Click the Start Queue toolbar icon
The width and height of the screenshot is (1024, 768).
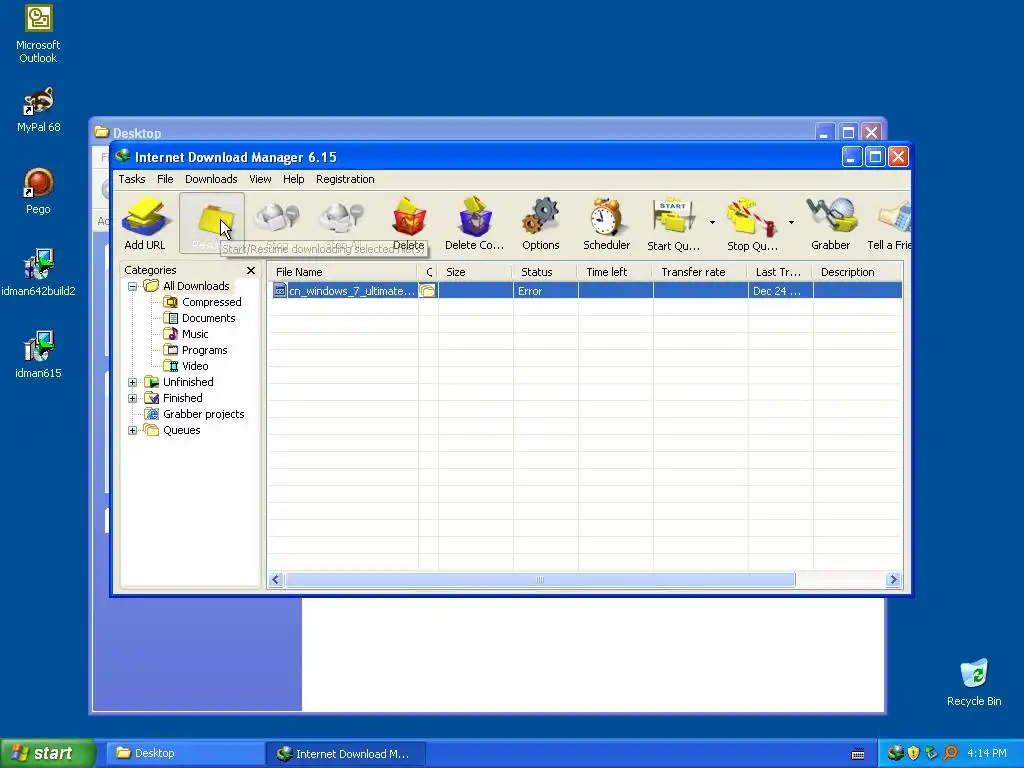coord(673,223)
